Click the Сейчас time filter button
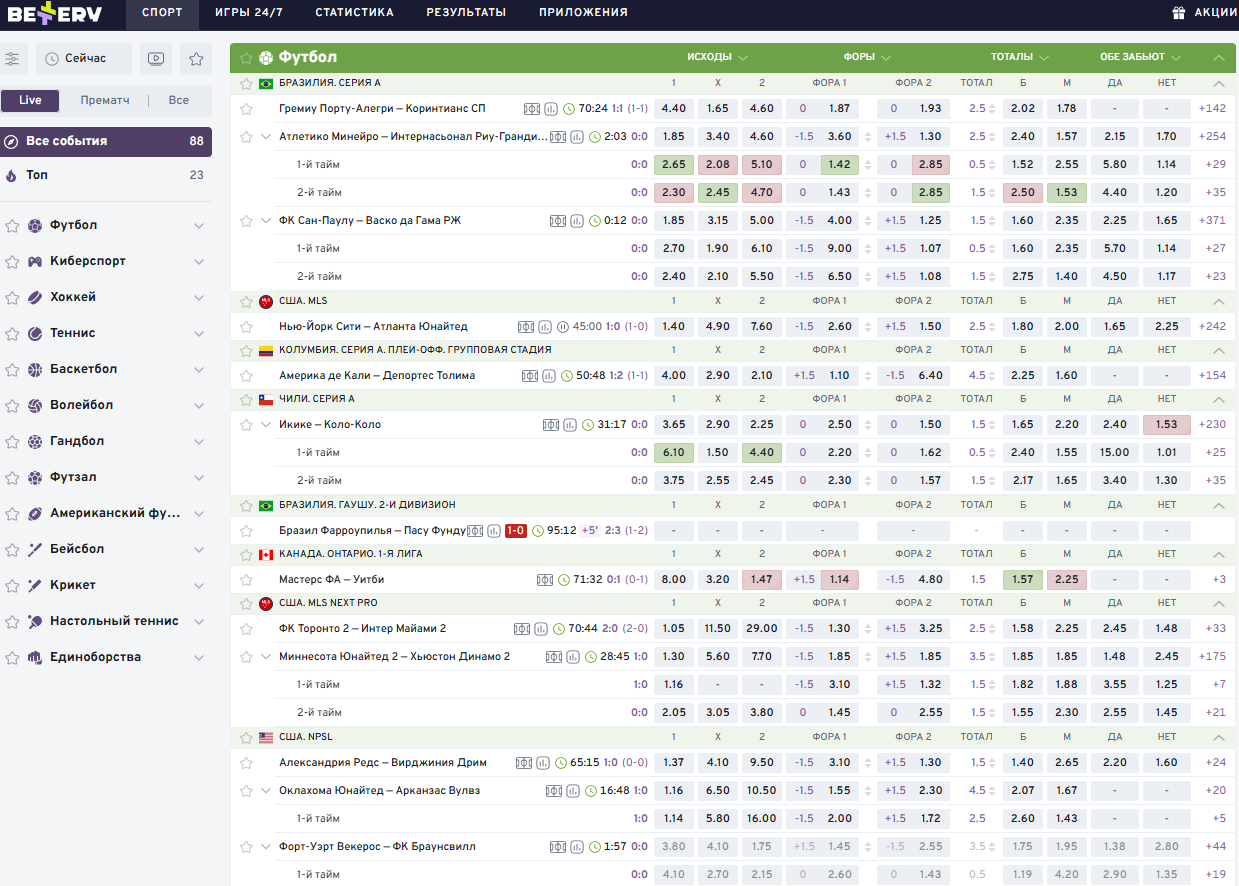 [x=84, y=59]
